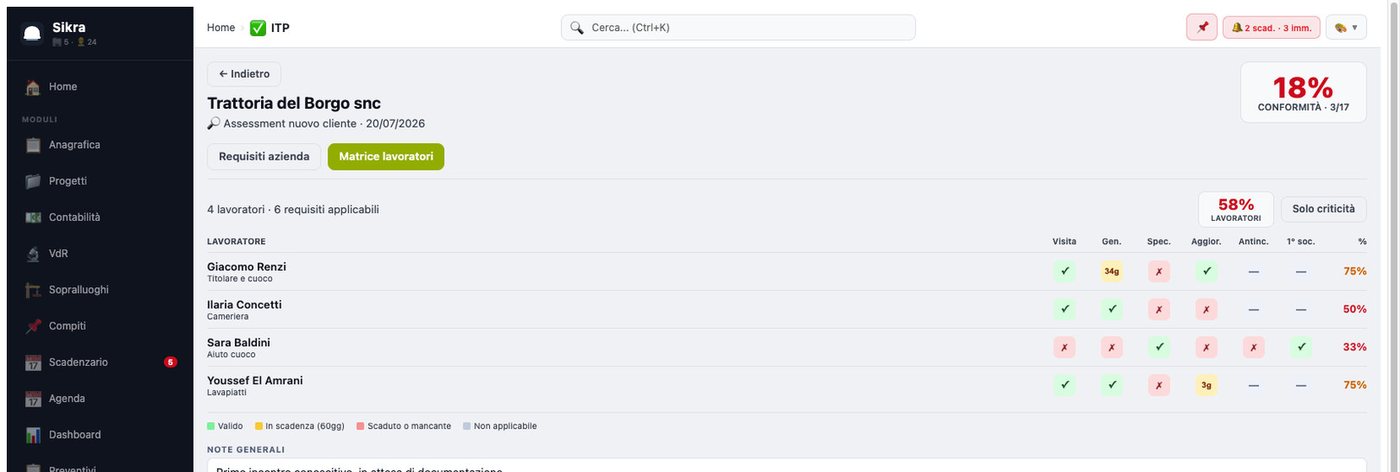Click the Solo criticità filter button

[1323, 209]
